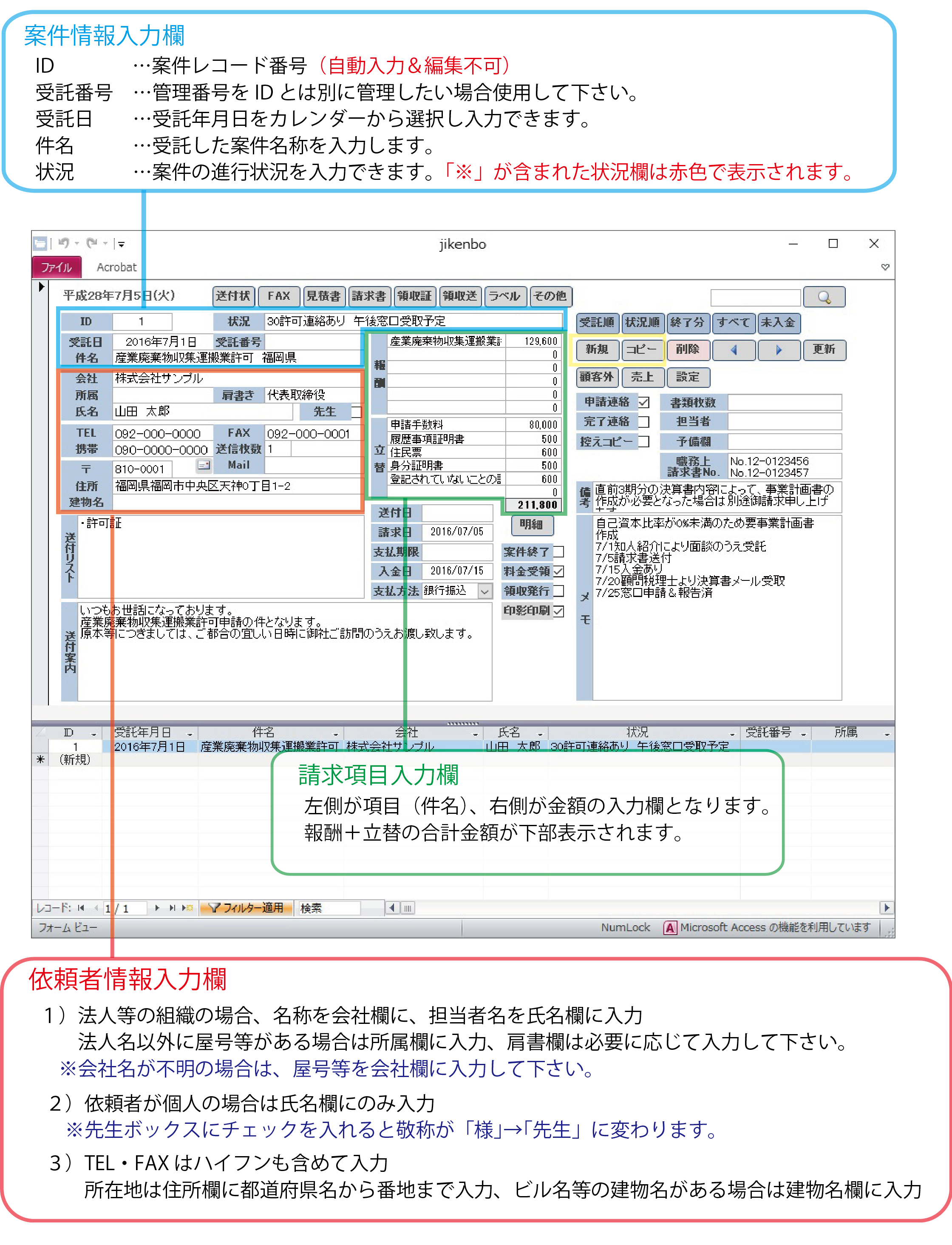Image resolution: width=952 pixels, height=1245 pixels.
Task: Click the save icon in quick access toolbar
Action: (x=40, y=244)
